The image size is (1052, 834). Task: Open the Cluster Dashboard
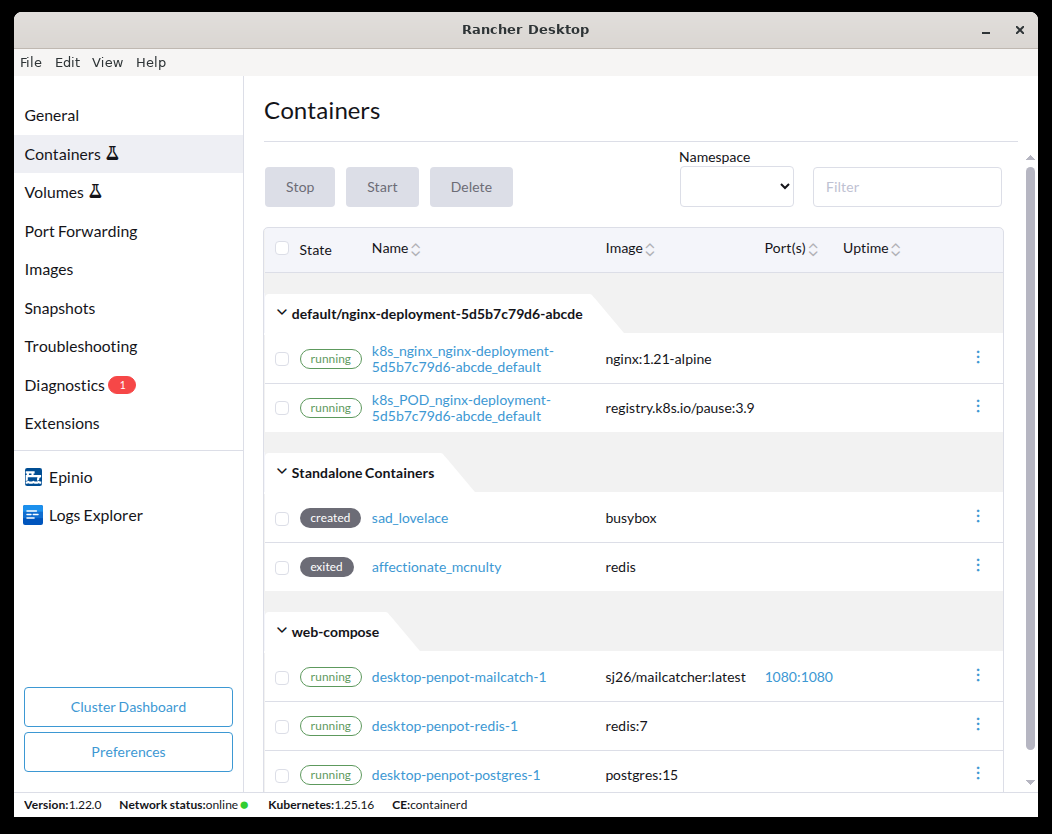(128, 706)
